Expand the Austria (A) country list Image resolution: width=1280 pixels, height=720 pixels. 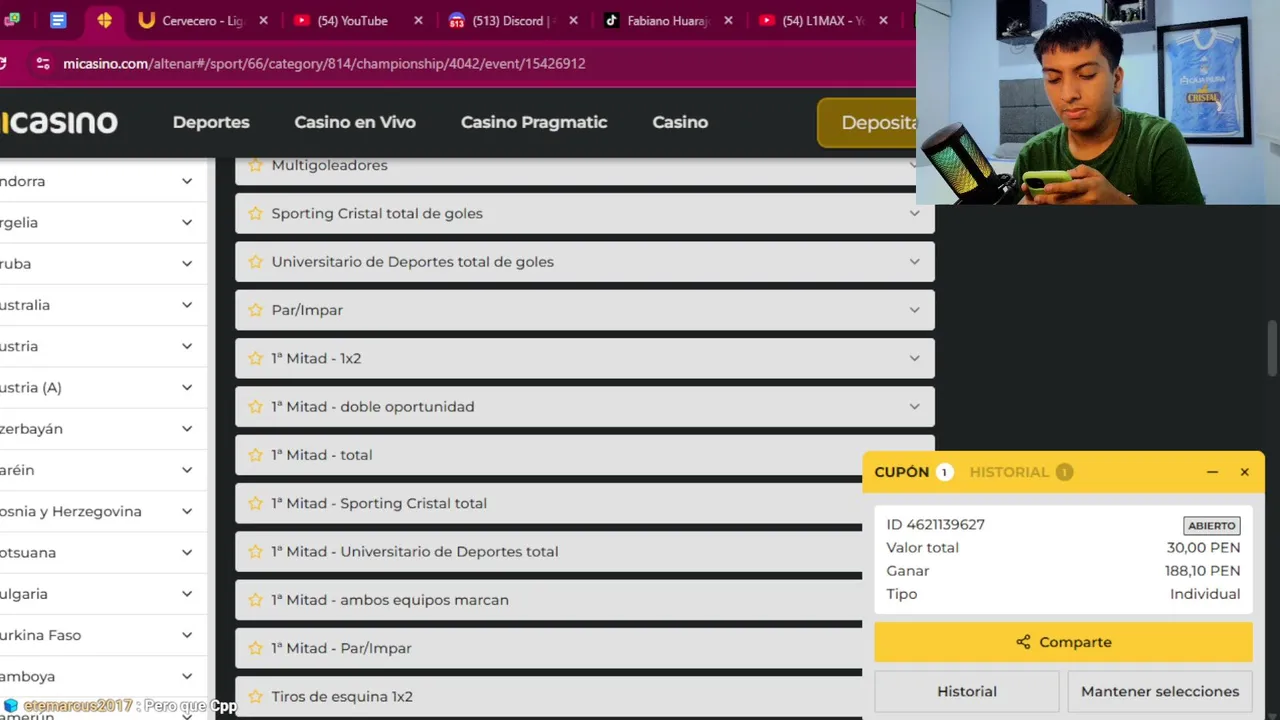pos(187,388)
